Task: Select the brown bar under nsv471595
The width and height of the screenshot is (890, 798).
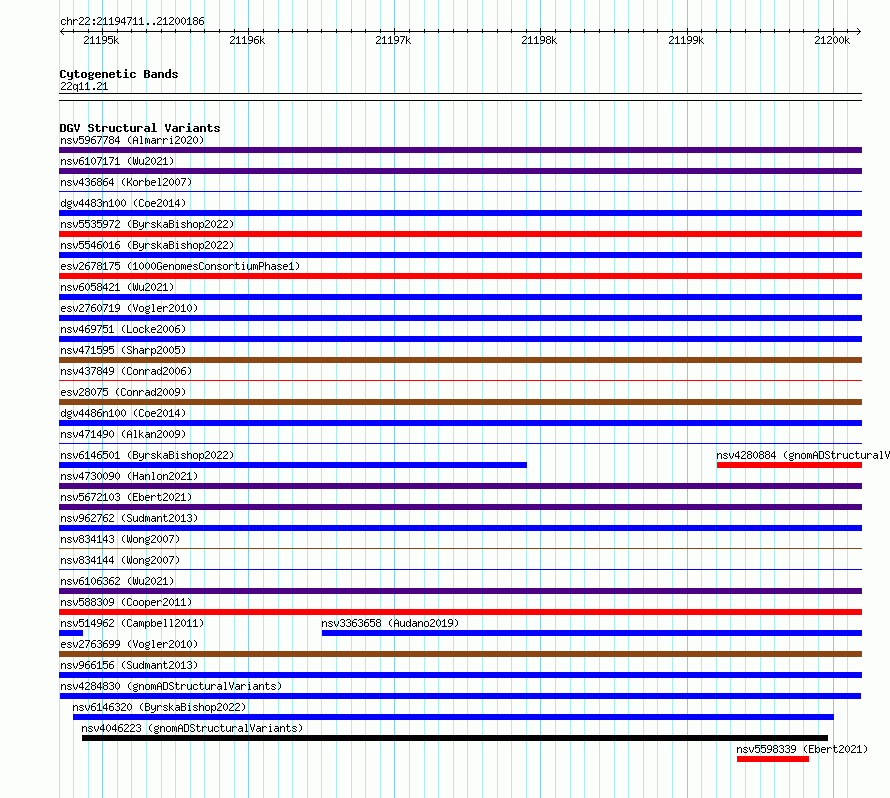Action: [x=460, y=360]
